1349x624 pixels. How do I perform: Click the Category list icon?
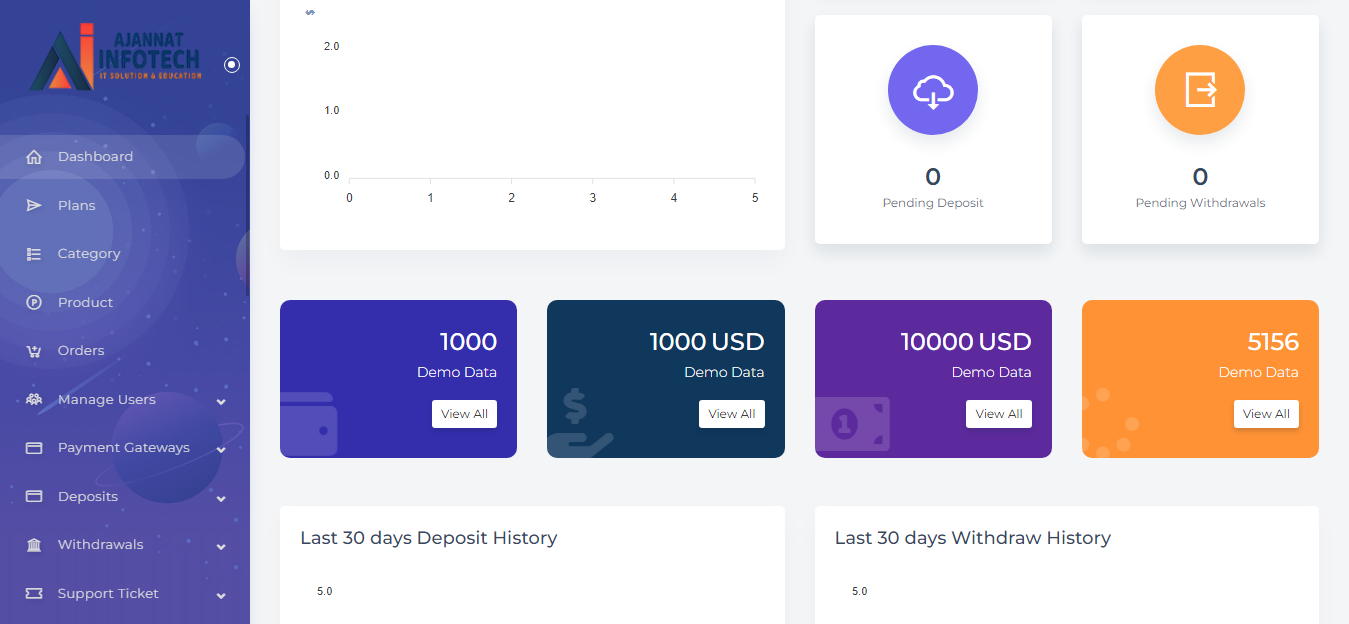click(34, 254)
